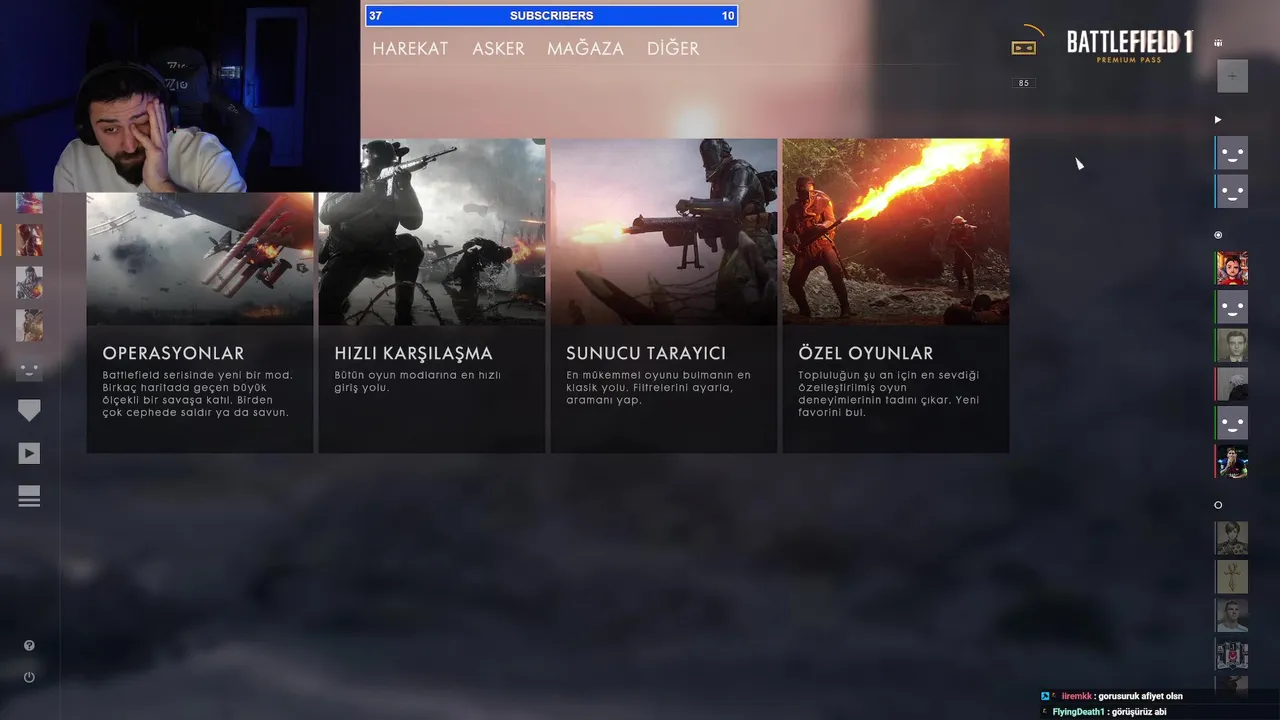The width and height of the screenshot is (1280, 720).
Task: Click the streamer webcam overlay
Action: click(x=180, y=96)
